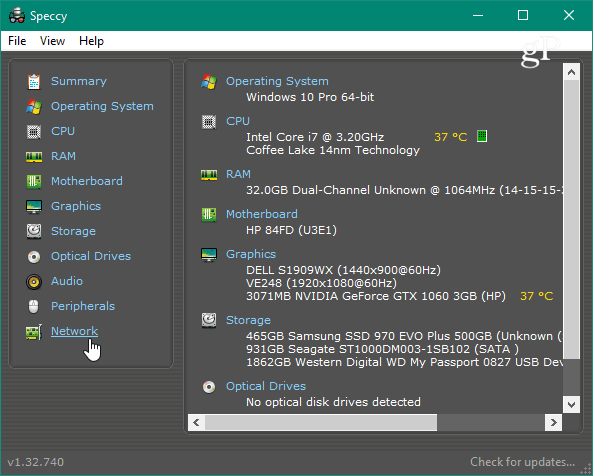This screenshot has height=476, width=593.
Task: Click 'Seagate ST1000DM003' storage entry
Action: tap(382, 349)
